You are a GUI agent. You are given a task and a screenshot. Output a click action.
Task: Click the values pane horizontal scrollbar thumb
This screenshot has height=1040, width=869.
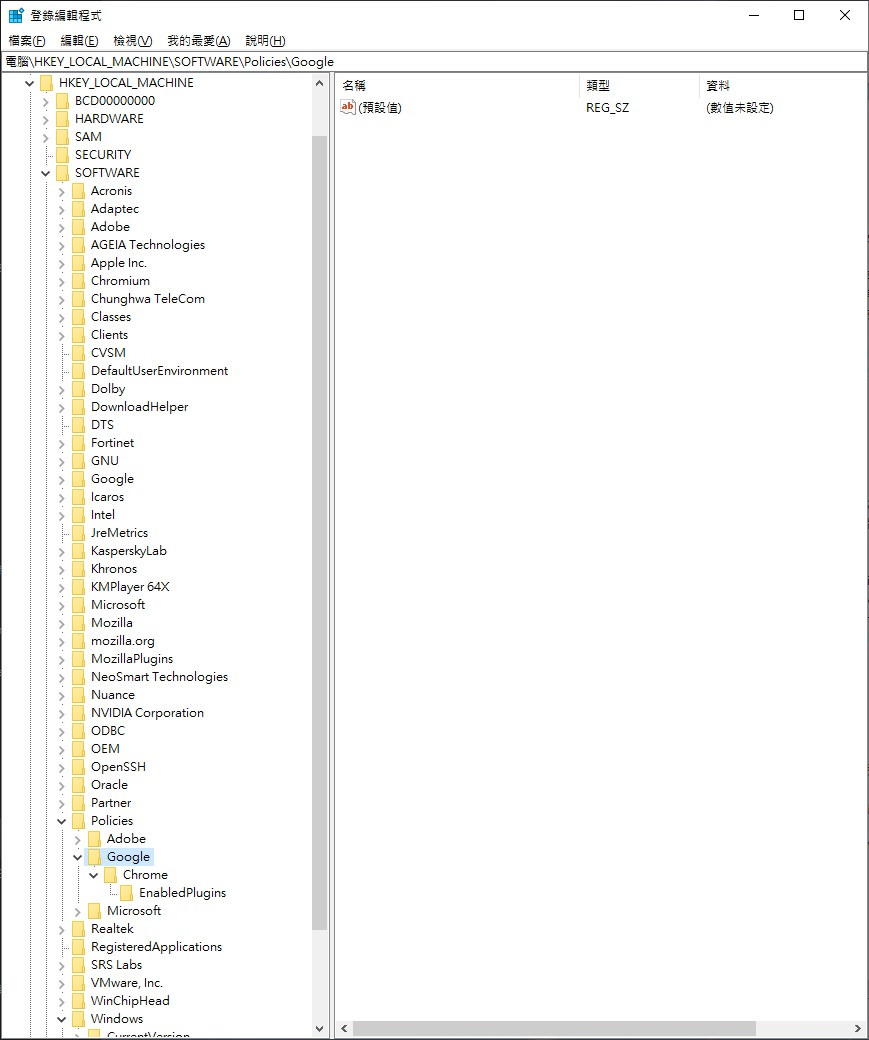click(555, 1029)
